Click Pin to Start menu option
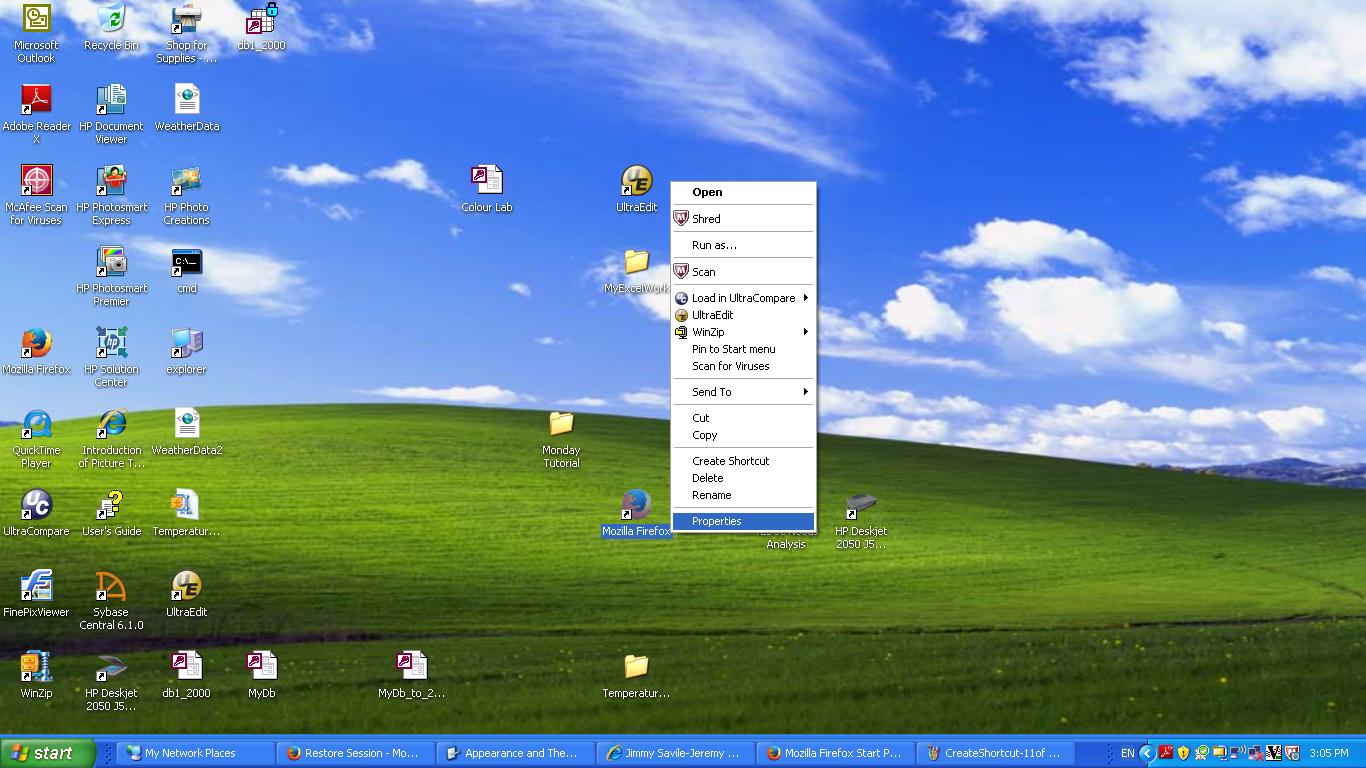 click(x=733, y=349)
